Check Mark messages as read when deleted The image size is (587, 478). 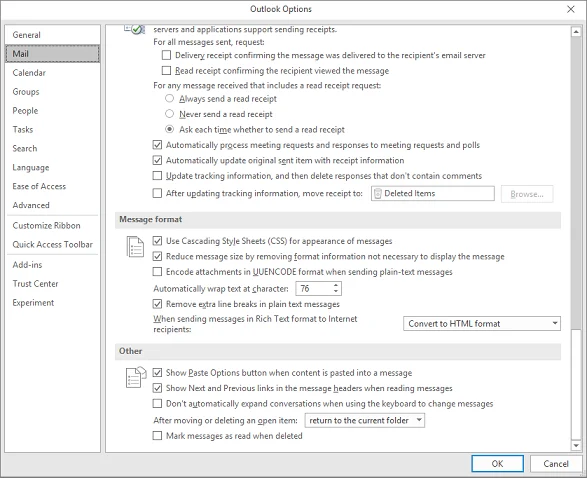point(157,436)
